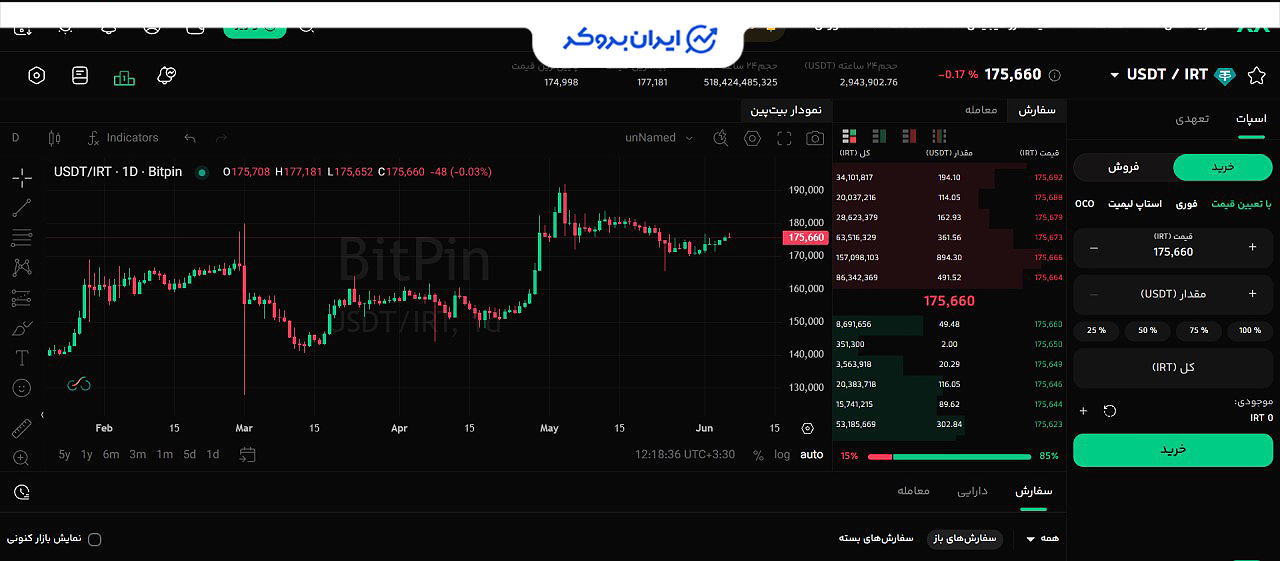Open the guide book icon in header

pos(80,76)
